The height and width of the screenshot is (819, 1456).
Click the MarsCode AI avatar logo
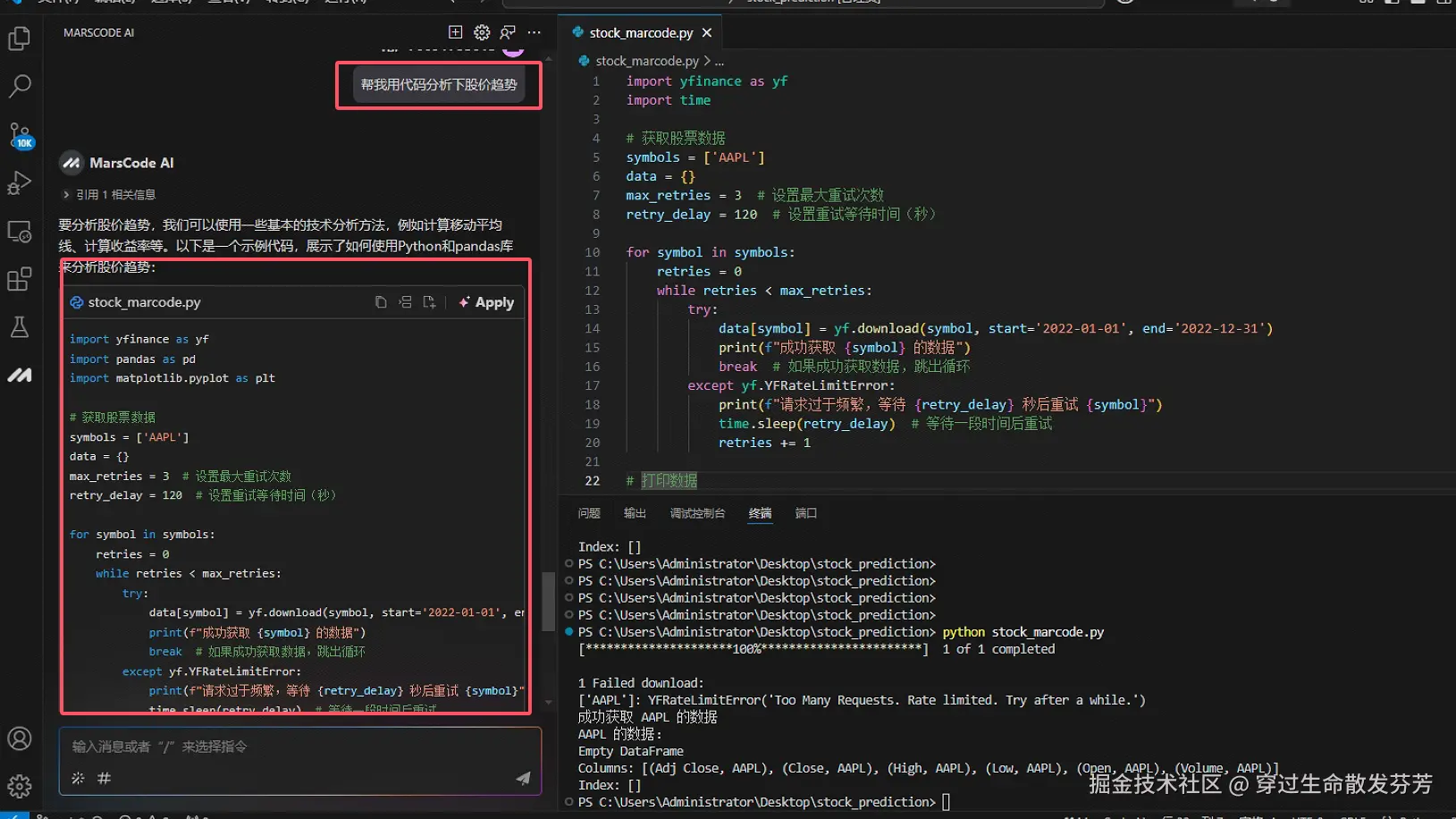tap(71, 163)
